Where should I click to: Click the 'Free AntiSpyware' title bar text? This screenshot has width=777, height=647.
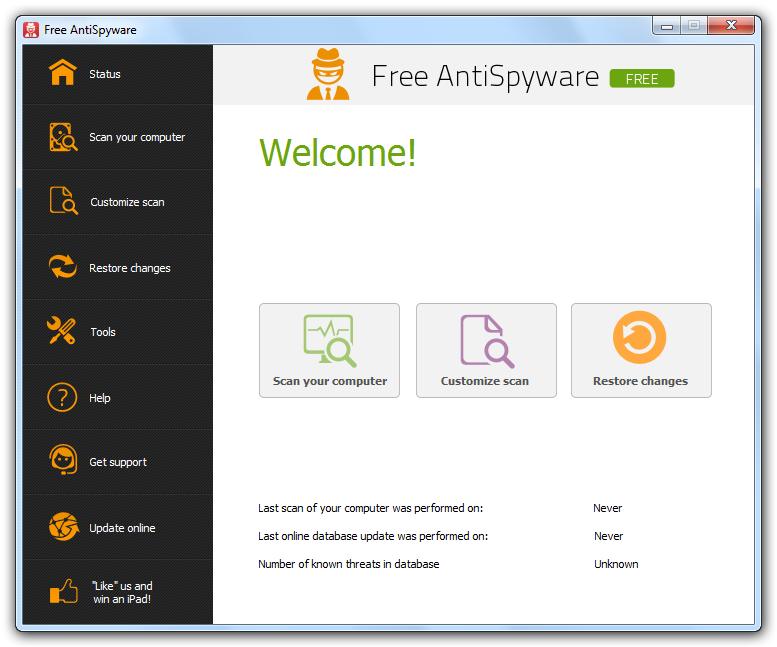tap(90, 30)
